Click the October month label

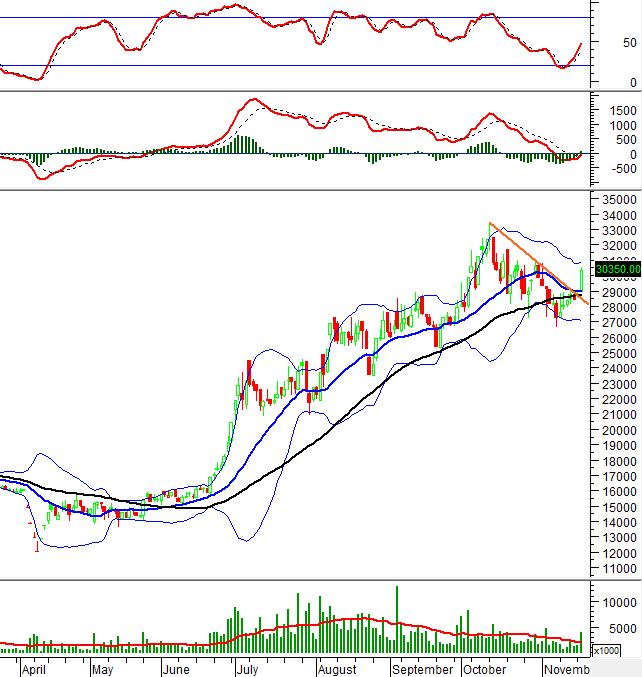coord(486,667)
